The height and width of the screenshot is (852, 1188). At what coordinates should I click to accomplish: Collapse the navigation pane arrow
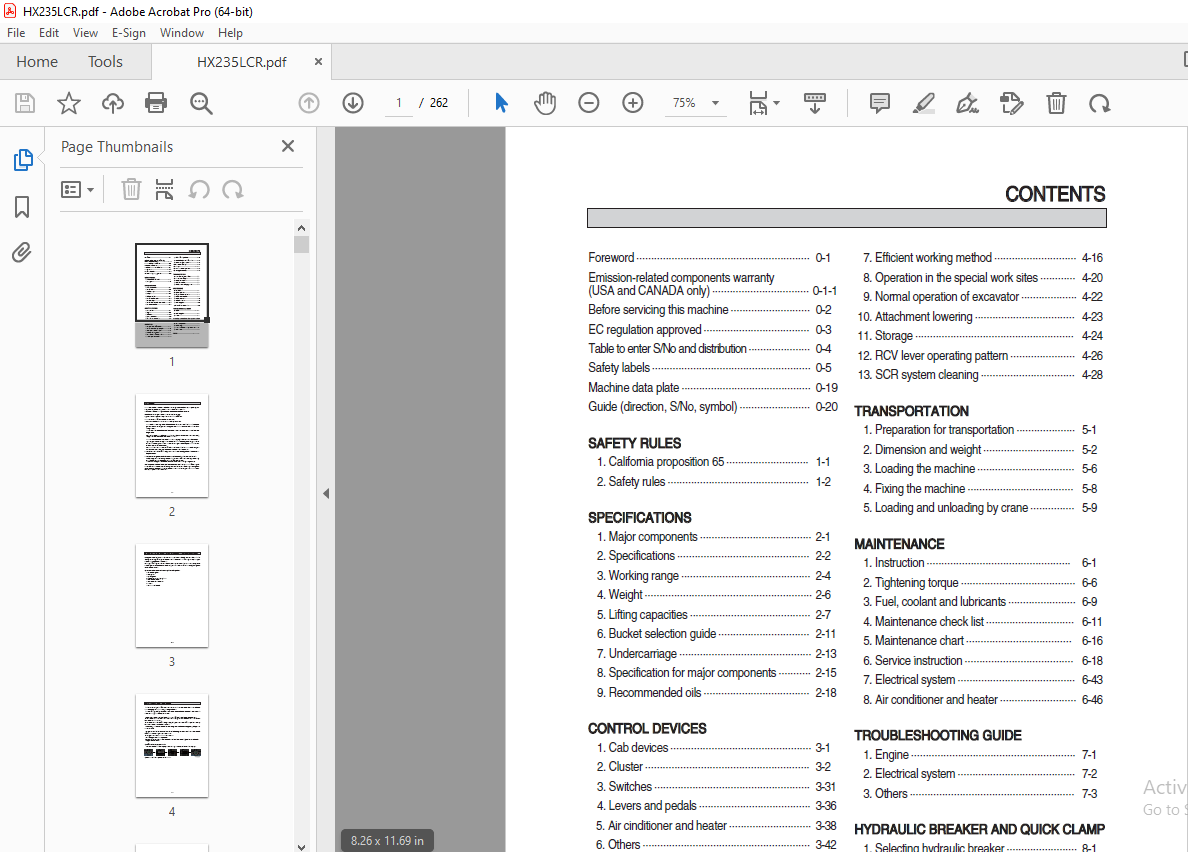326,494
